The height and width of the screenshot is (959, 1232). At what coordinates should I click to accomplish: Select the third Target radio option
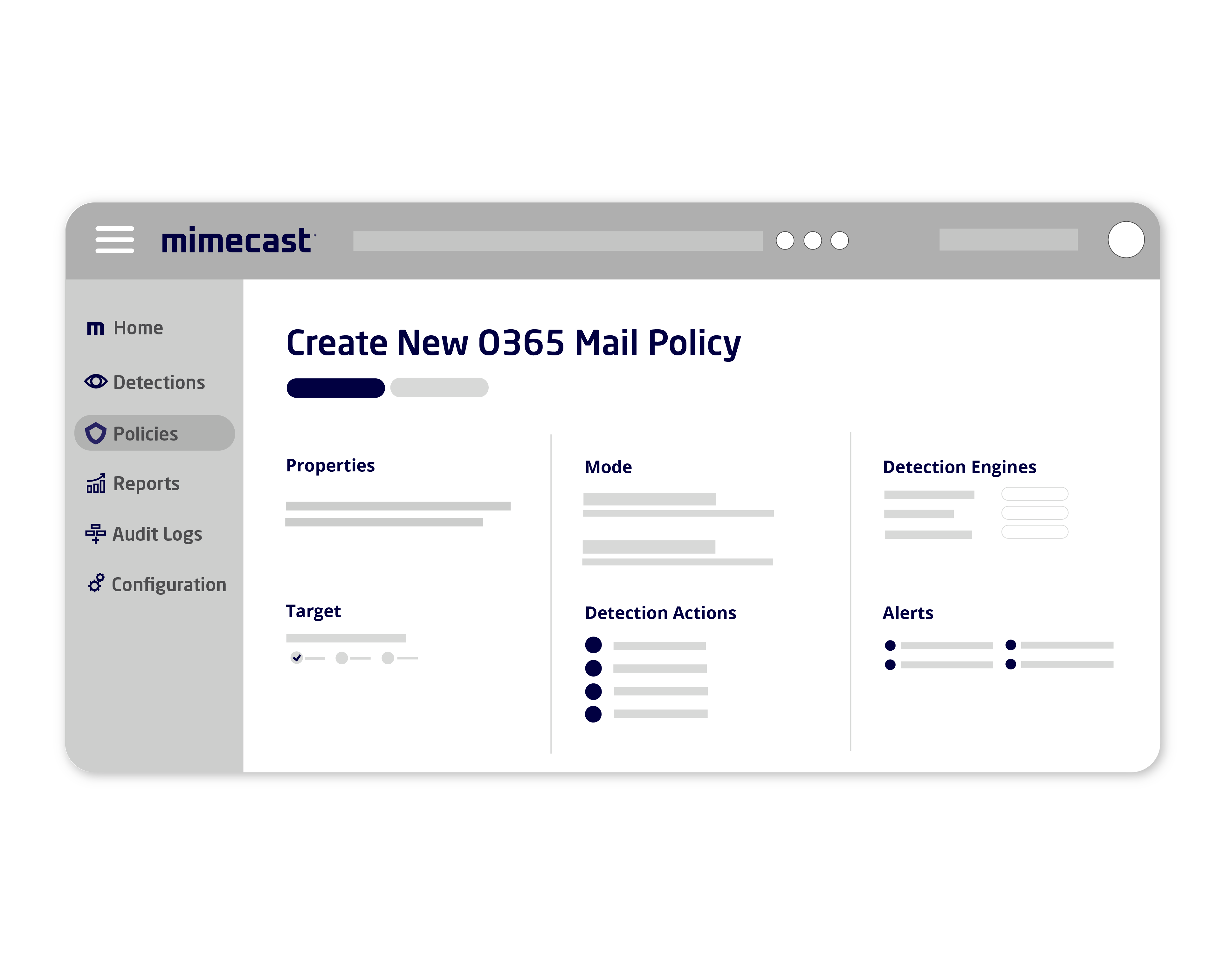[388, 658]
